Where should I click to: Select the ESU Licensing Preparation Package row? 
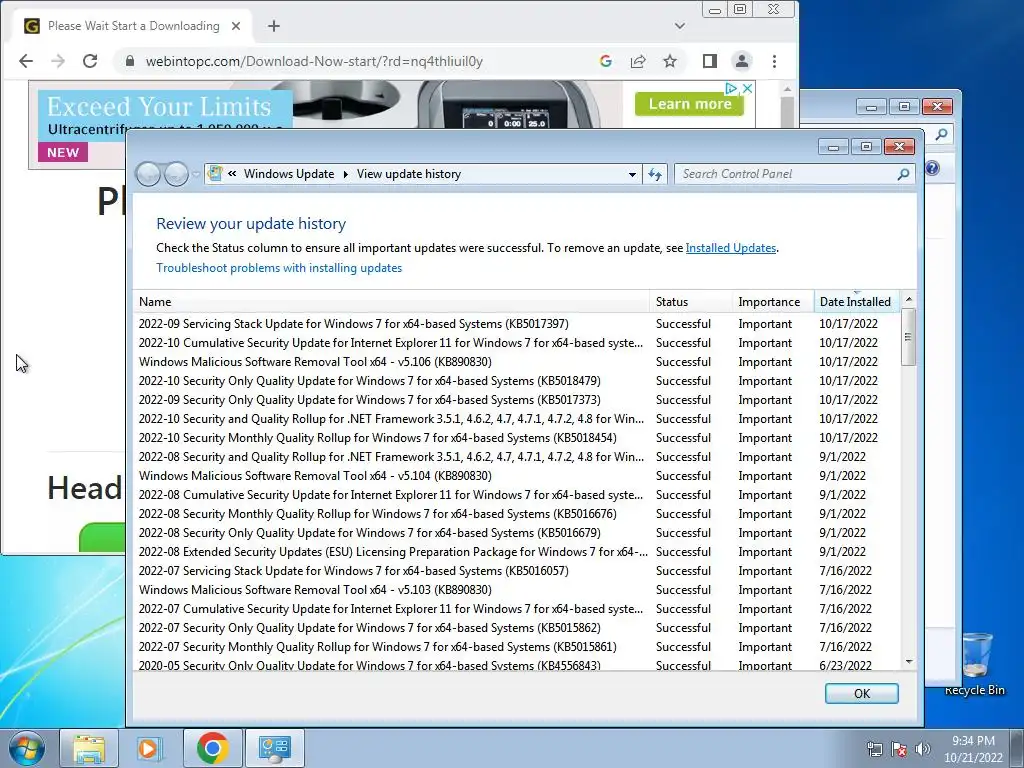tap(516, 552)
